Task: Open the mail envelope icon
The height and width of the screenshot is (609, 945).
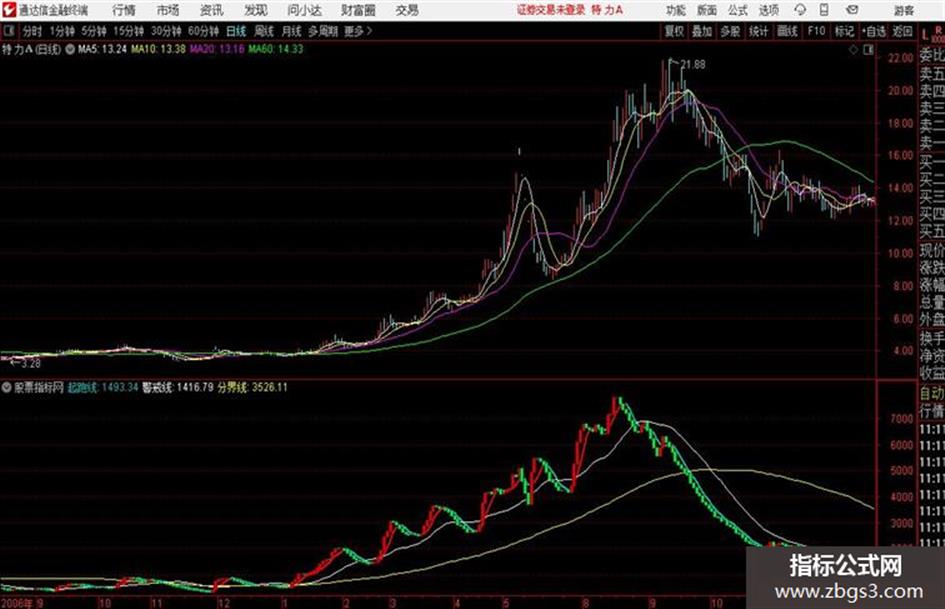Action: pos(852,10)
